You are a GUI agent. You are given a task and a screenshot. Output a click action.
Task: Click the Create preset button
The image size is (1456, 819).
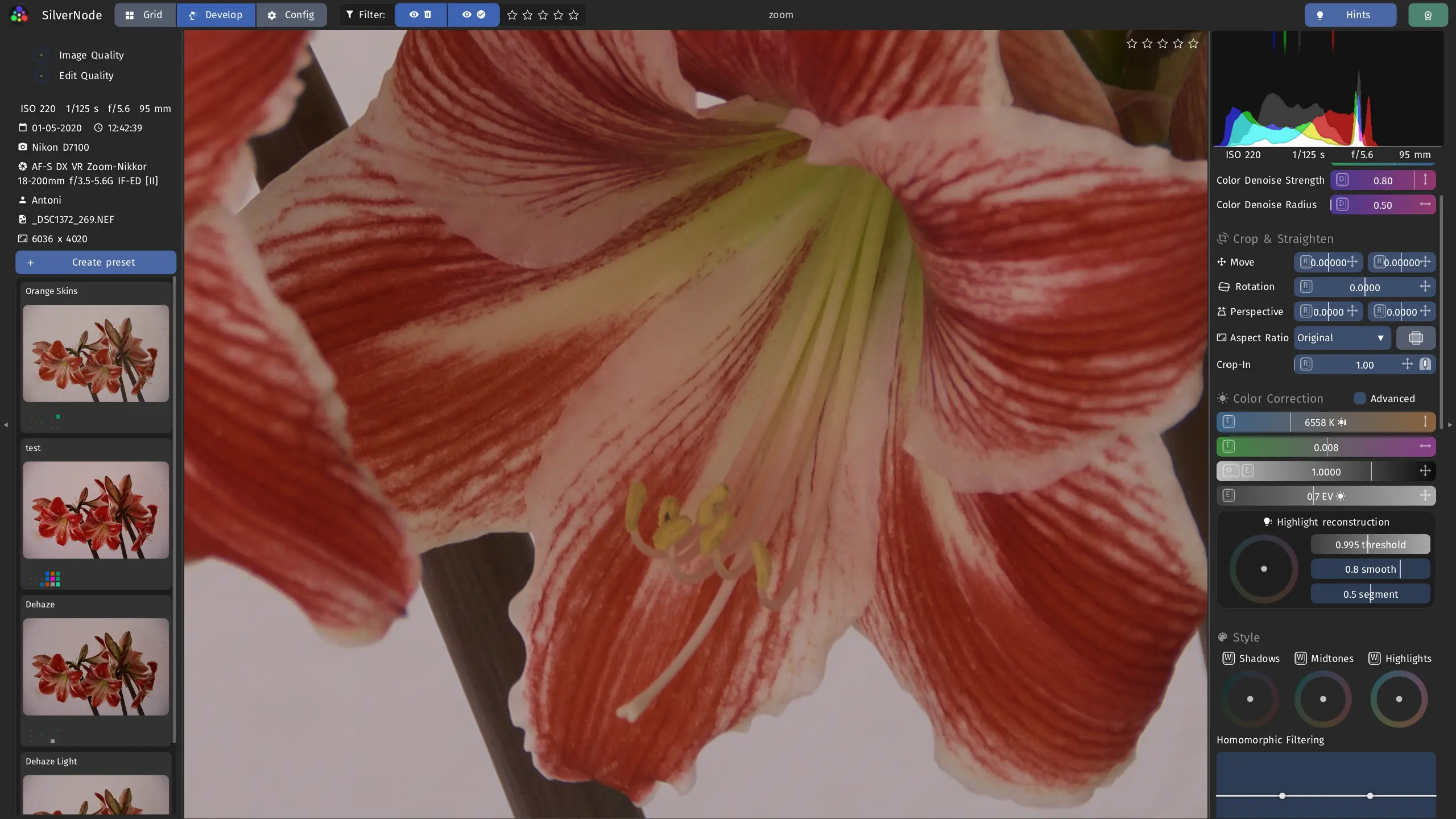coord(96,262)
